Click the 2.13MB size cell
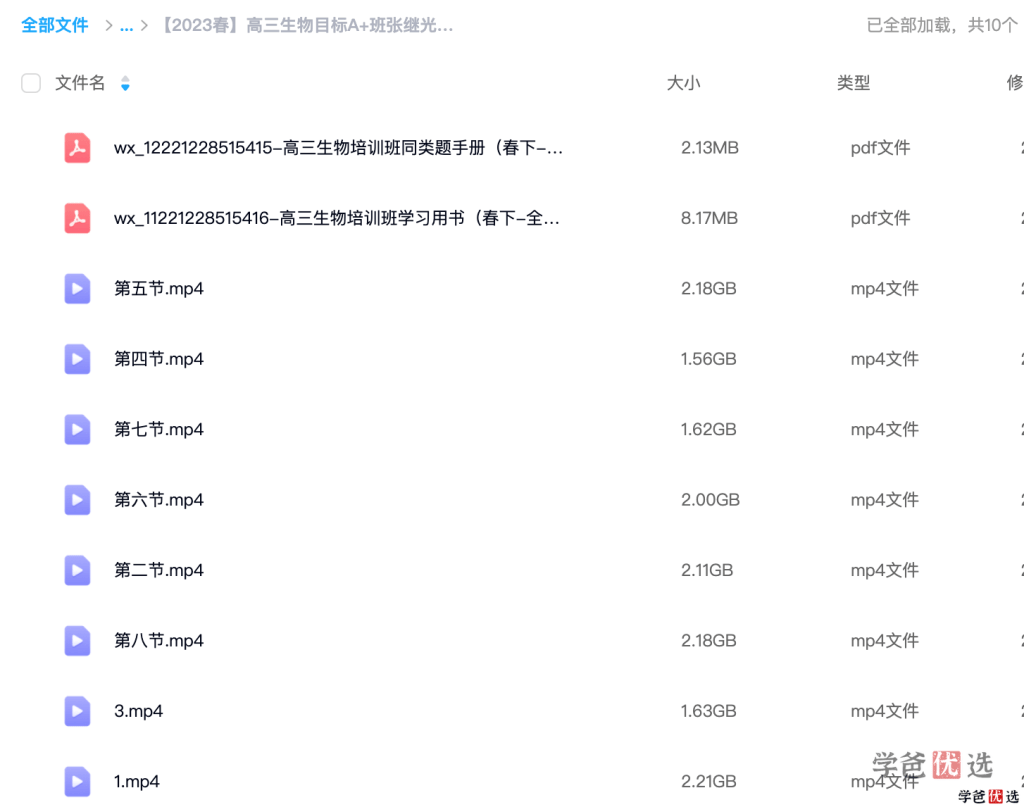Screen dimensions: 1024x807 point(710,148)
